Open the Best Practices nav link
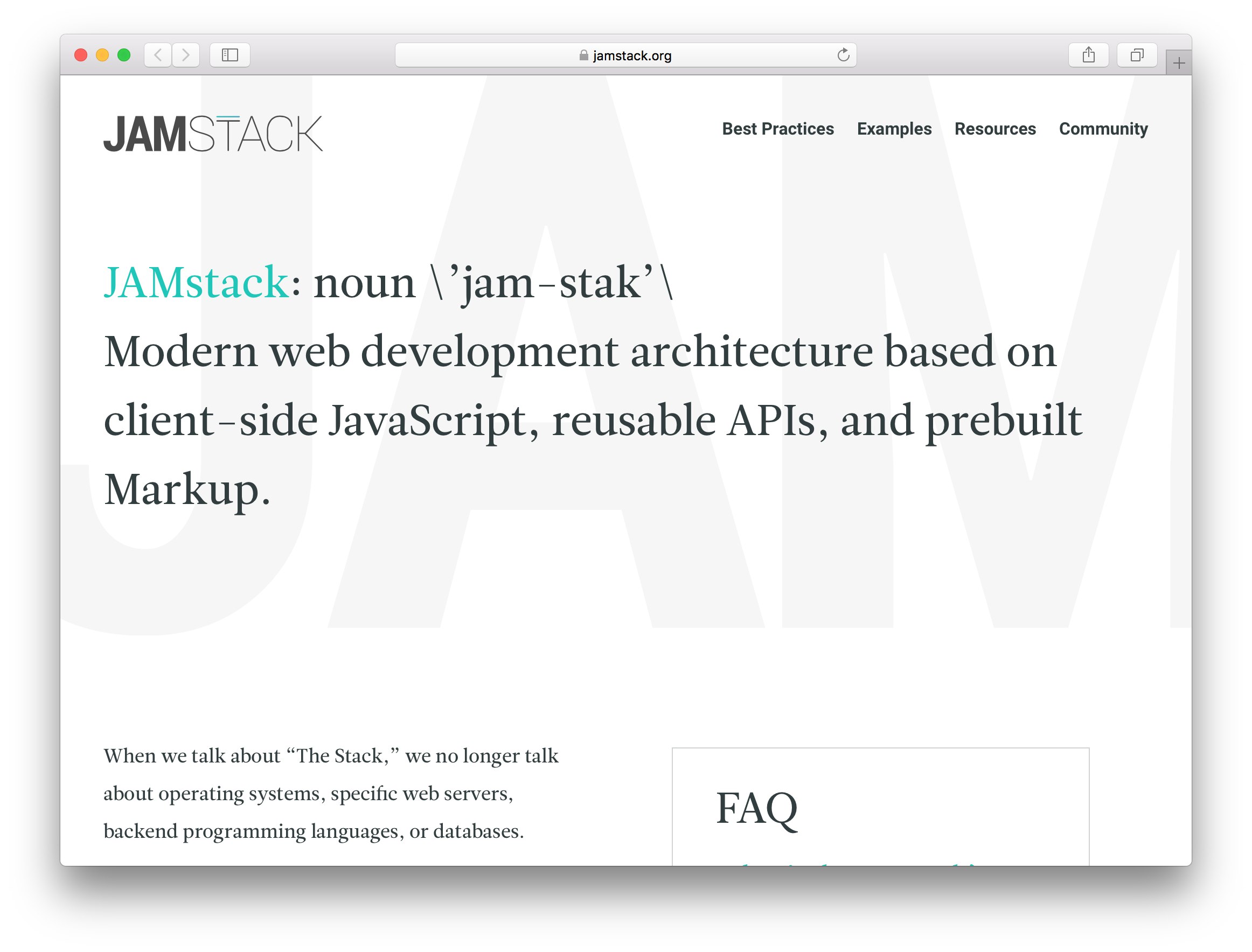The width and height of the screenshot is (1252, 952). (777, 129)
